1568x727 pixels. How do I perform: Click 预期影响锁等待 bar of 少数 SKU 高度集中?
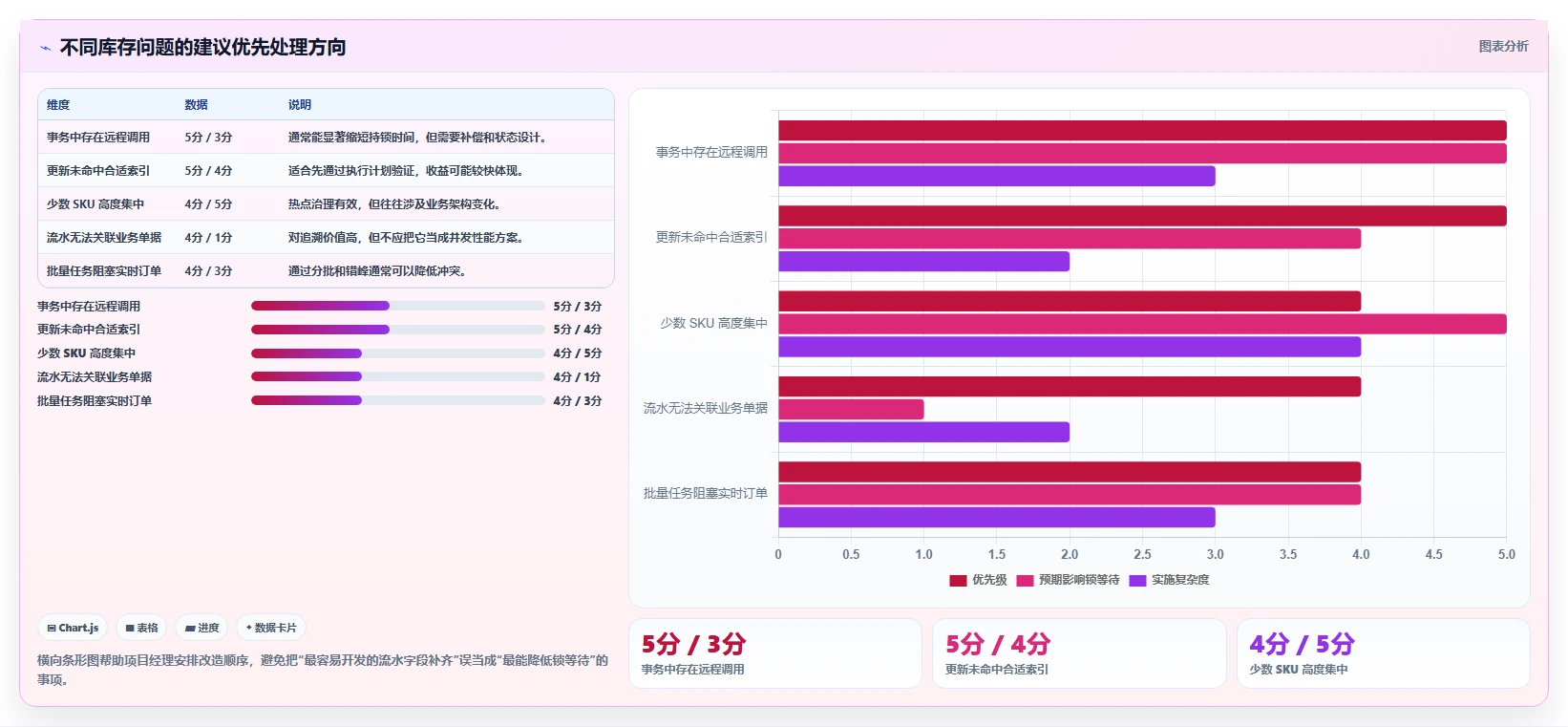coord(1142,324)
